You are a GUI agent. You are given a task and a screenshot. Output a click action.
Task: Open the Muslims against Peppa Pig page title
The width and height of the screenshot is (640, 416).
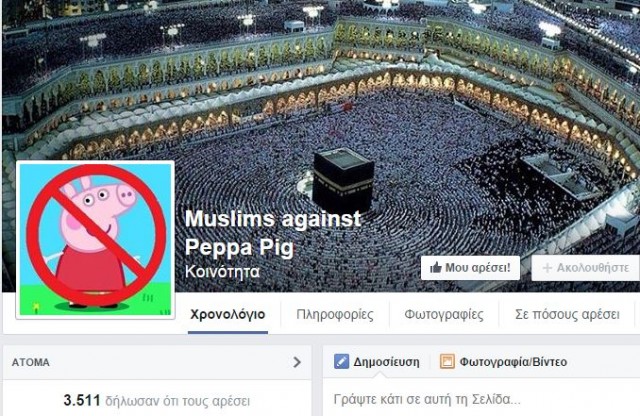point(273,233)
